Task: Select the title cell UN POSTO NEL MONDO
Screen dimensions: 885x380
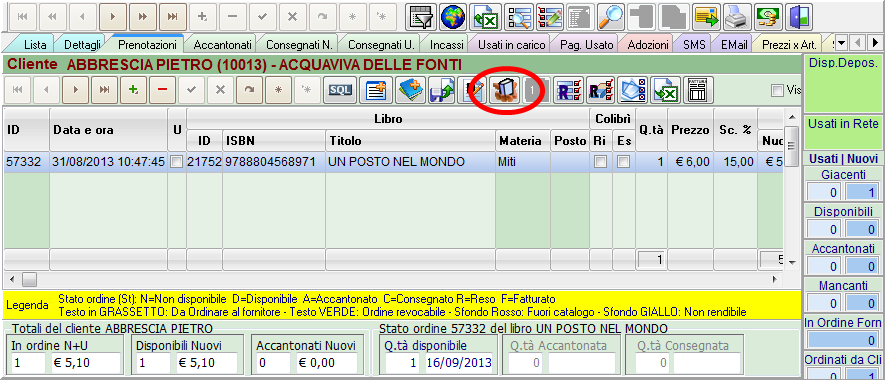Action: point(410,162)
